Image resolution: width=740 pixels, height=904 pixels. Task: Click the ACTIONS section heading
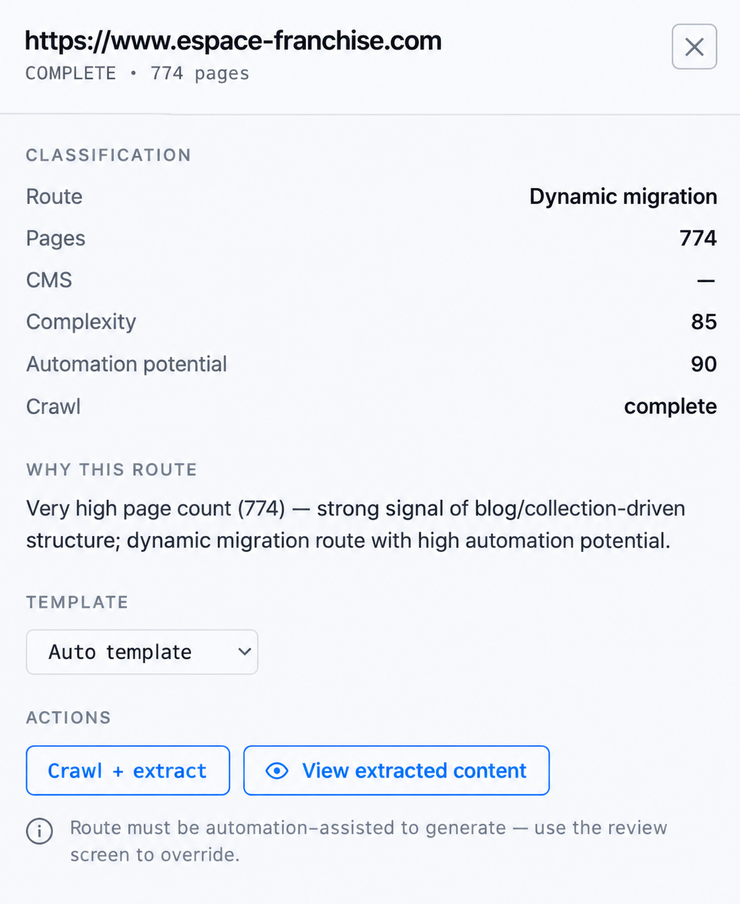(69, 717)
